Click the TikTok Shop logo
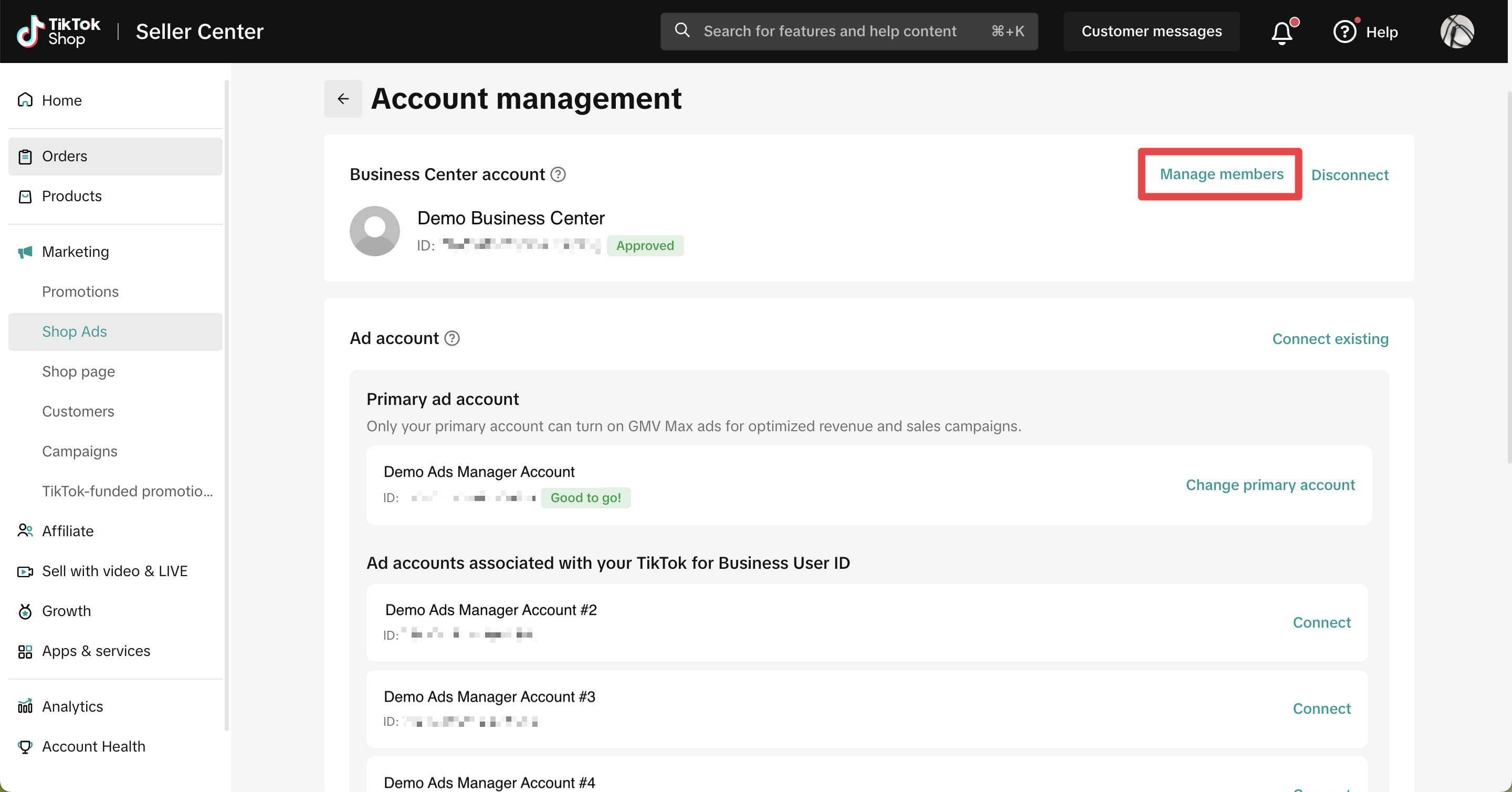Screen dimensions: 1512x792 point(59,32)
